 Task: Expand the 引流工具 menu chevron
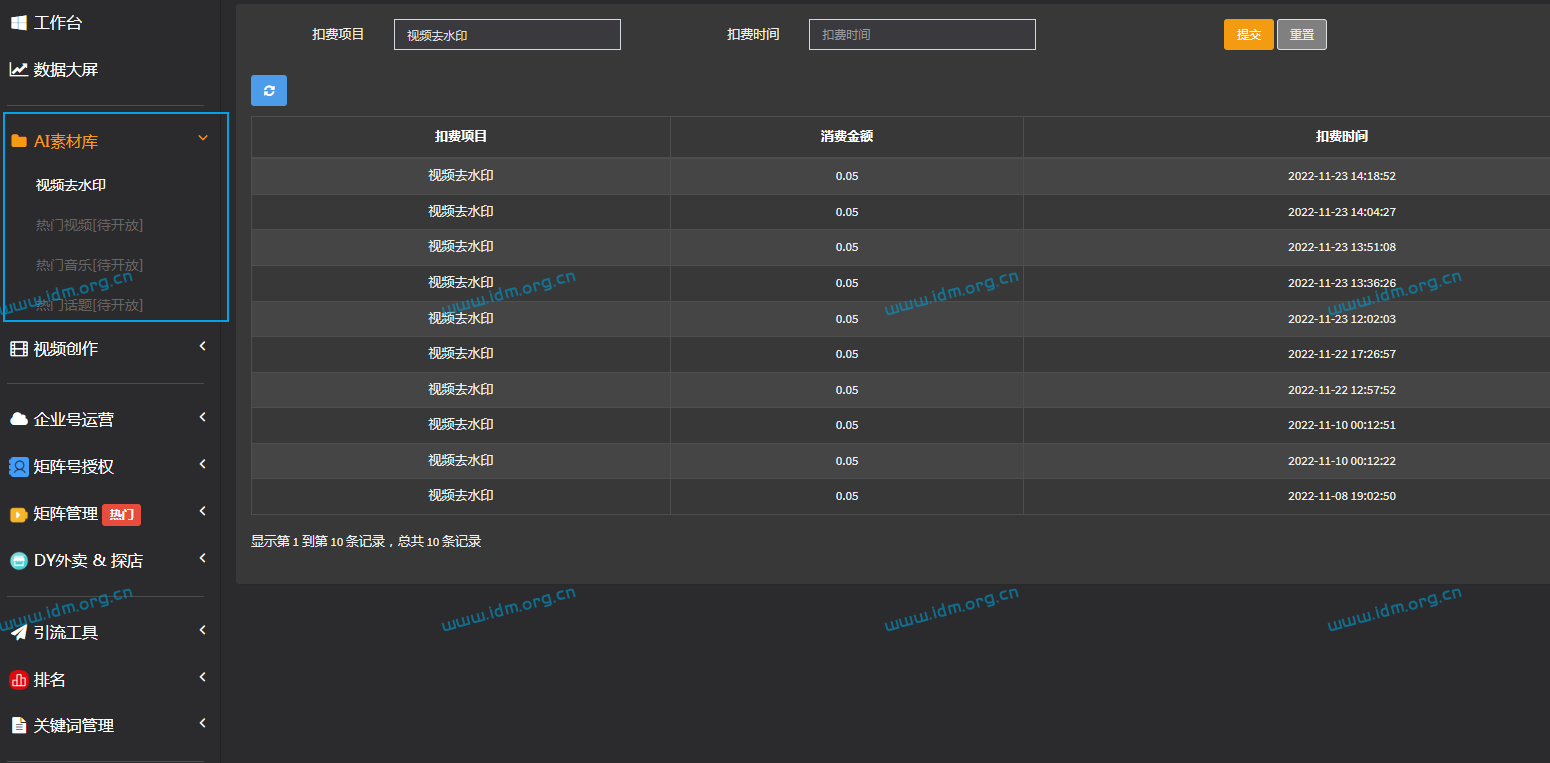pos(203,630)
